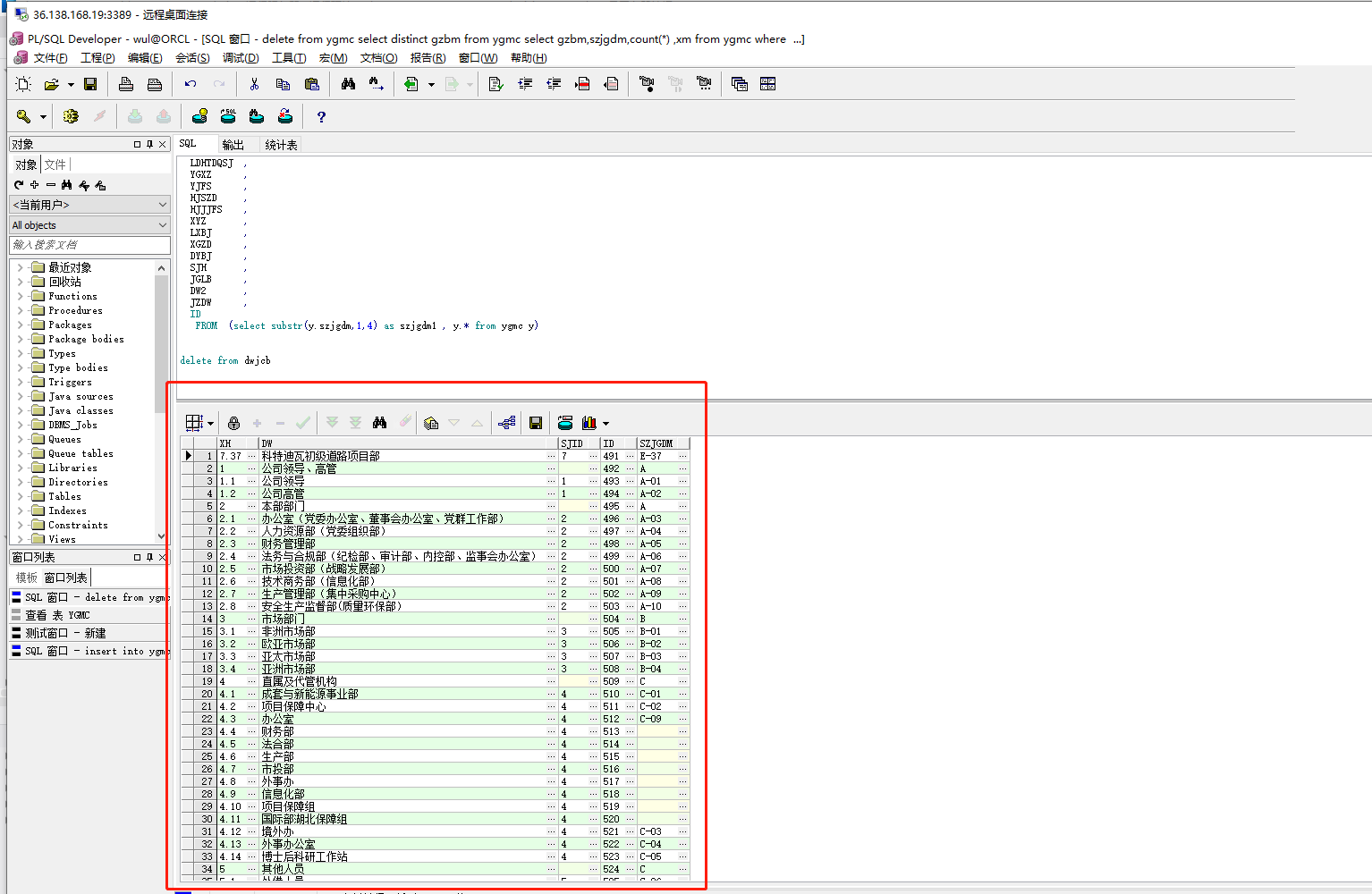
Task: Close the 对象 panel with X
Action: point(162,144)
